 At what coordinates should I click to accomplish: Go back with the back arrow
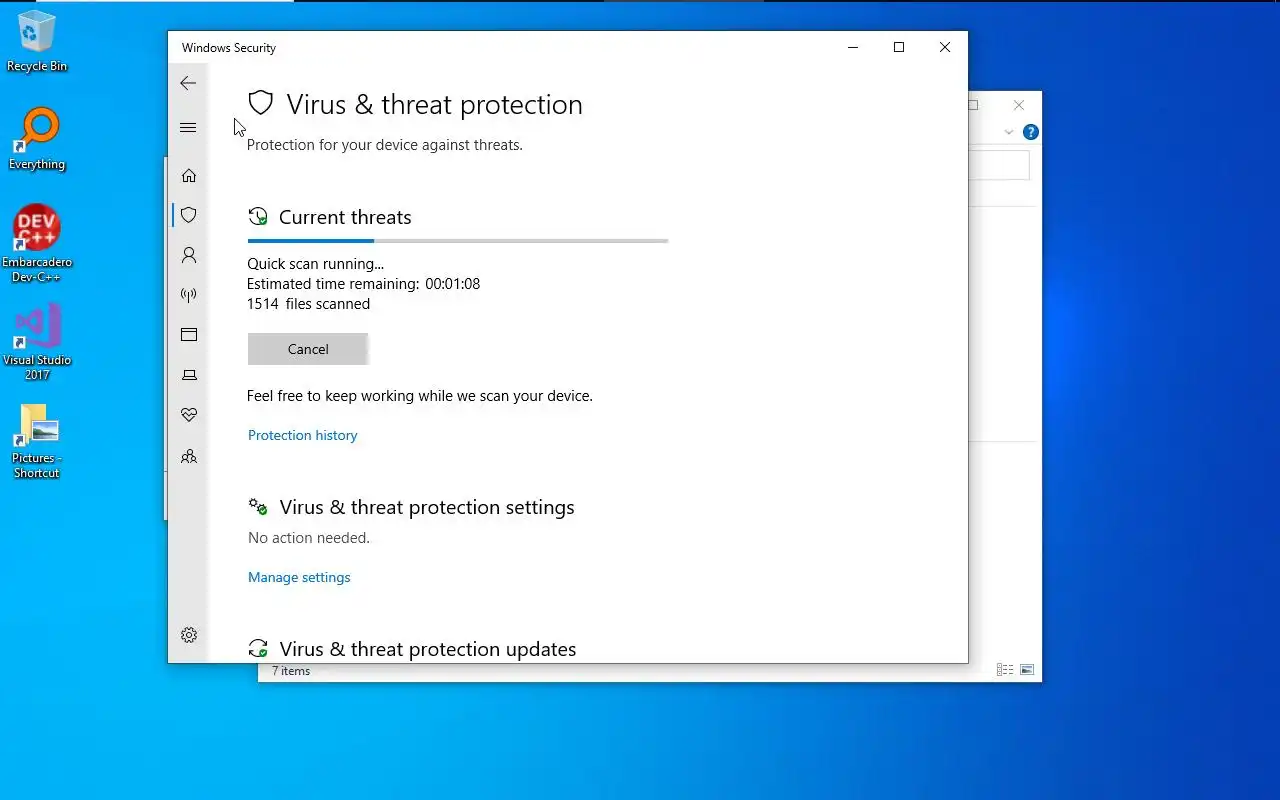click(x=188, y=83)
